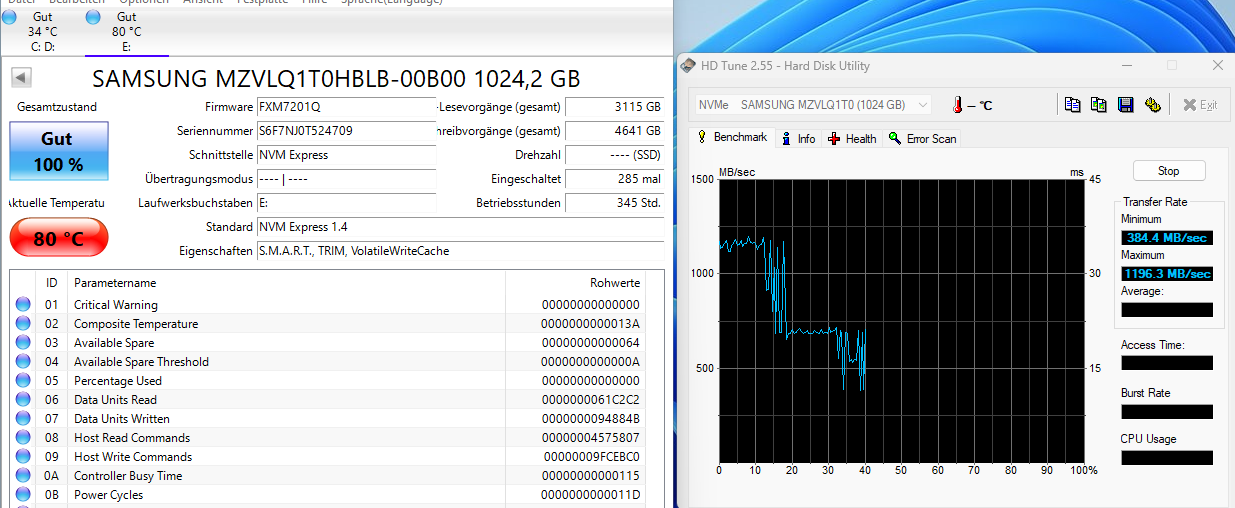The height and width of the screenshot is (508, 1235).
Task: Click the red 80 °C temperature indicator
Action: 58,239
